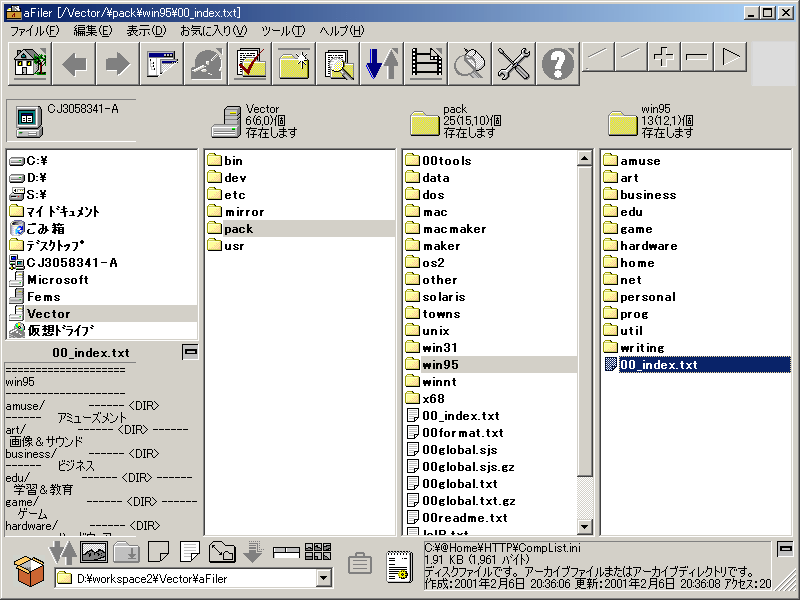Click the lined text page icon
The width and height of the screenshot is (800, 600).
(x=190, y=552)
